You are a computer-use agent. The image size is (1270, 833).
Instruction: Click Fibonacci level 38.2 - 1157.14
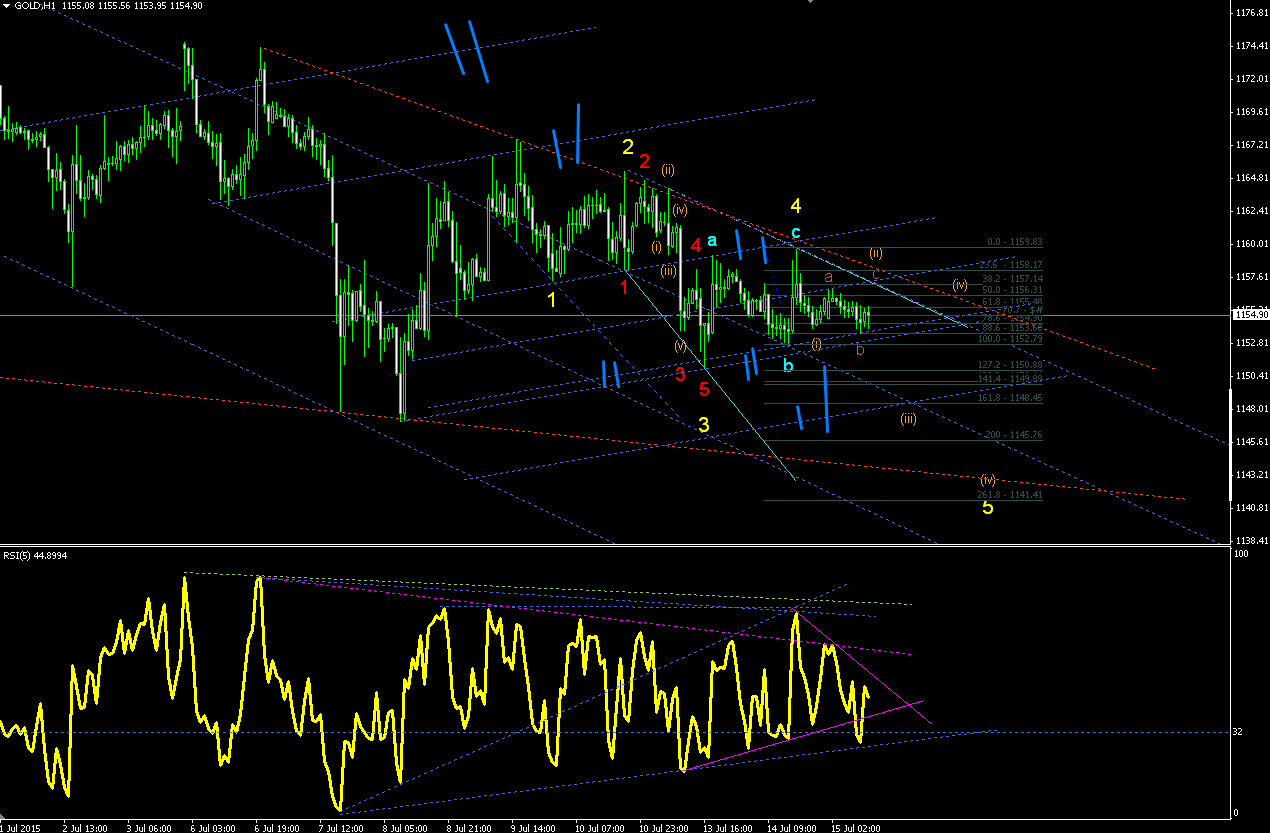point(1015,278)
